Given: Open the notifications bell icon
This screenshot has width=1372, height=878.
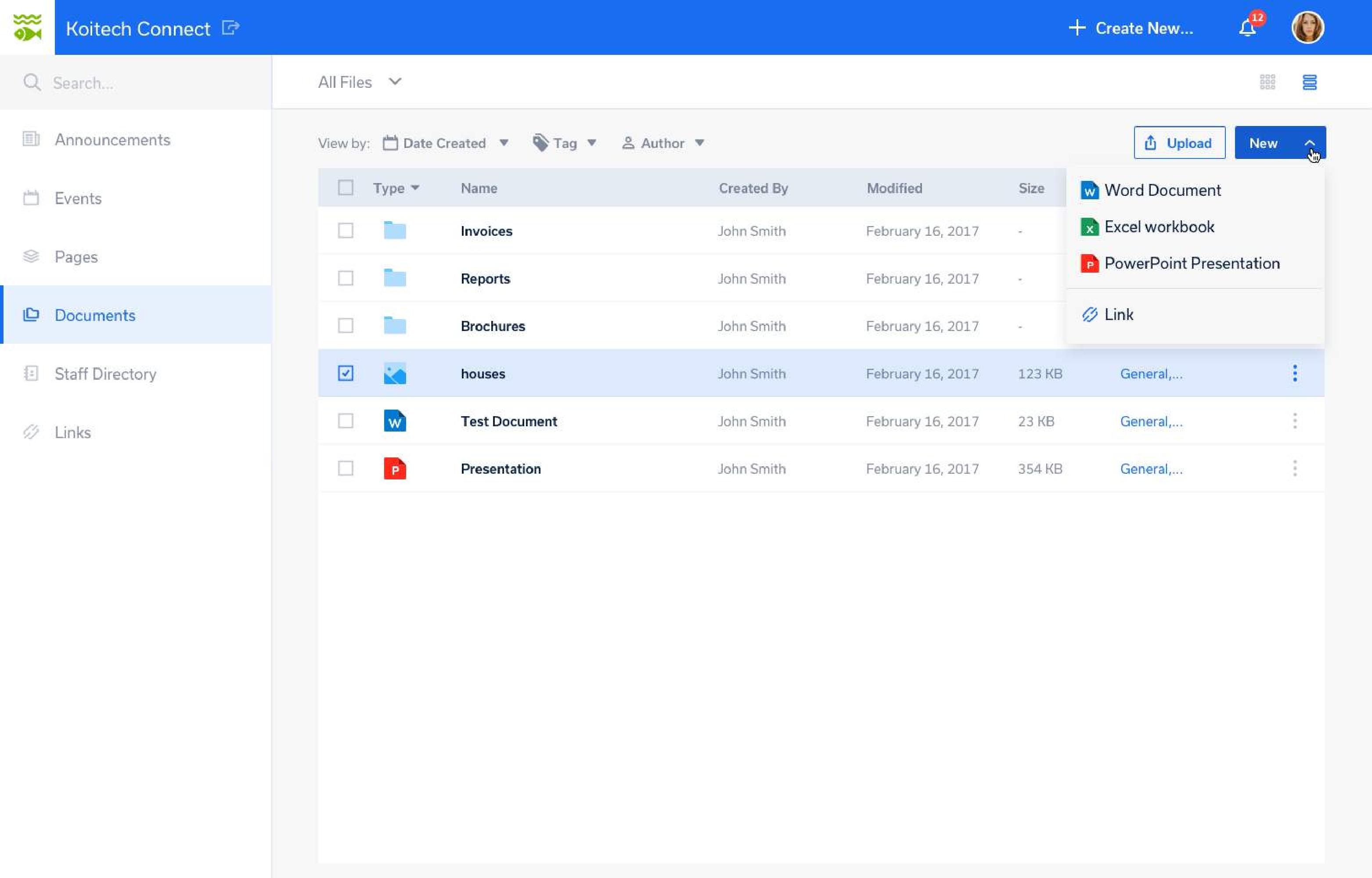Looking at the screenshot, I should click(1246, 28).
